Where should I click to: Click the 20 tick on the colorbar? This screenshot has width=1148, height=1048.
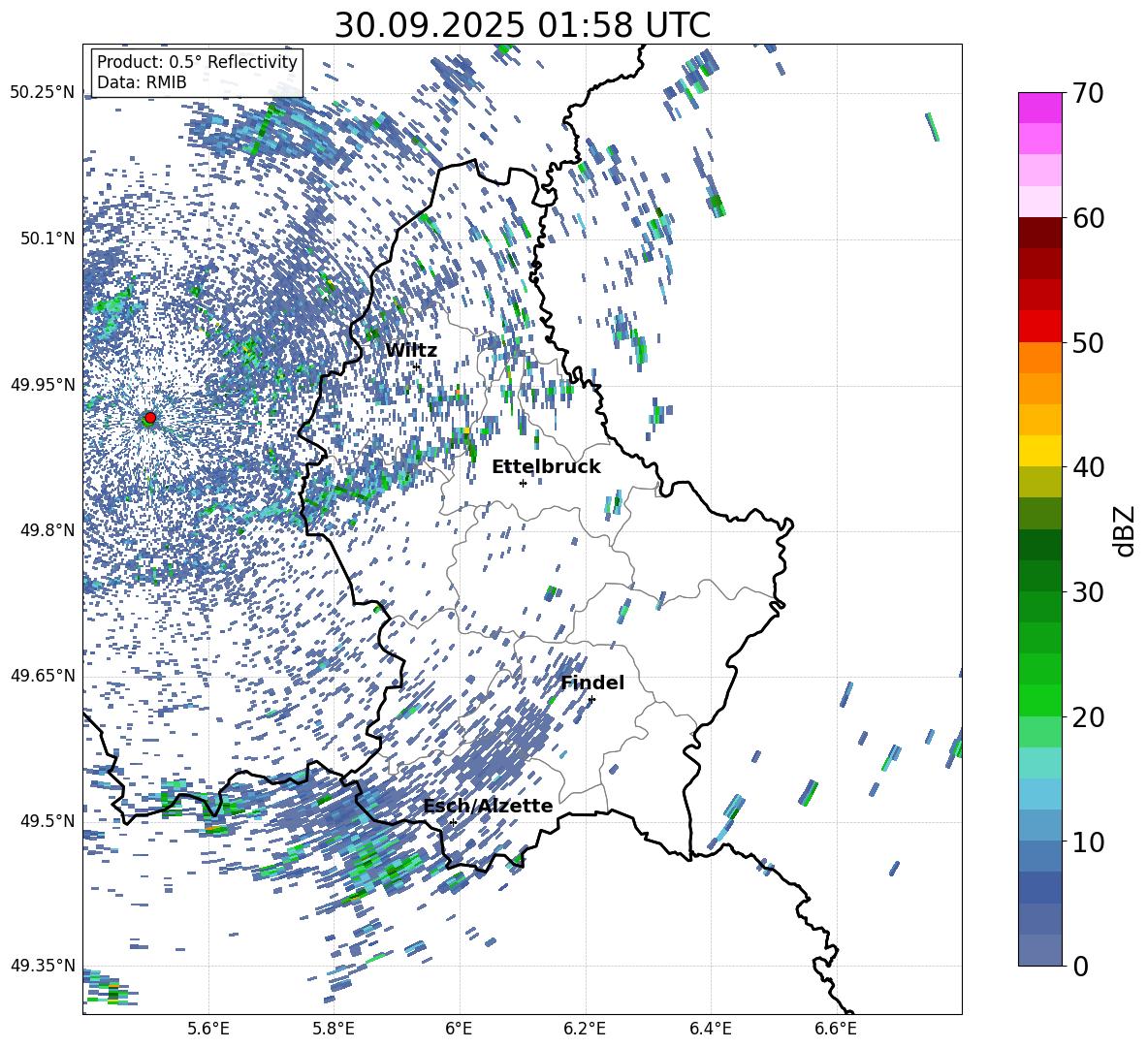pyautogui.click(x=1088, y=716)
